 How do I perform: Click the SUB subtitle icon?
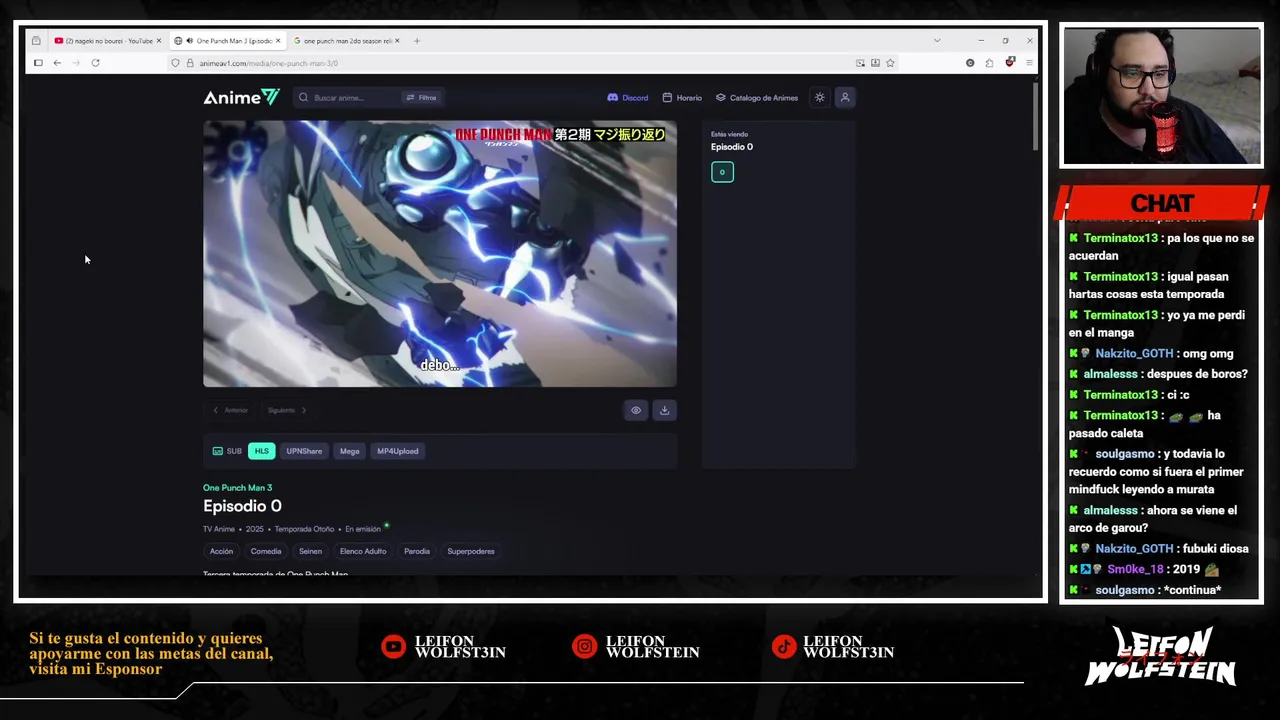coord(218,451)
